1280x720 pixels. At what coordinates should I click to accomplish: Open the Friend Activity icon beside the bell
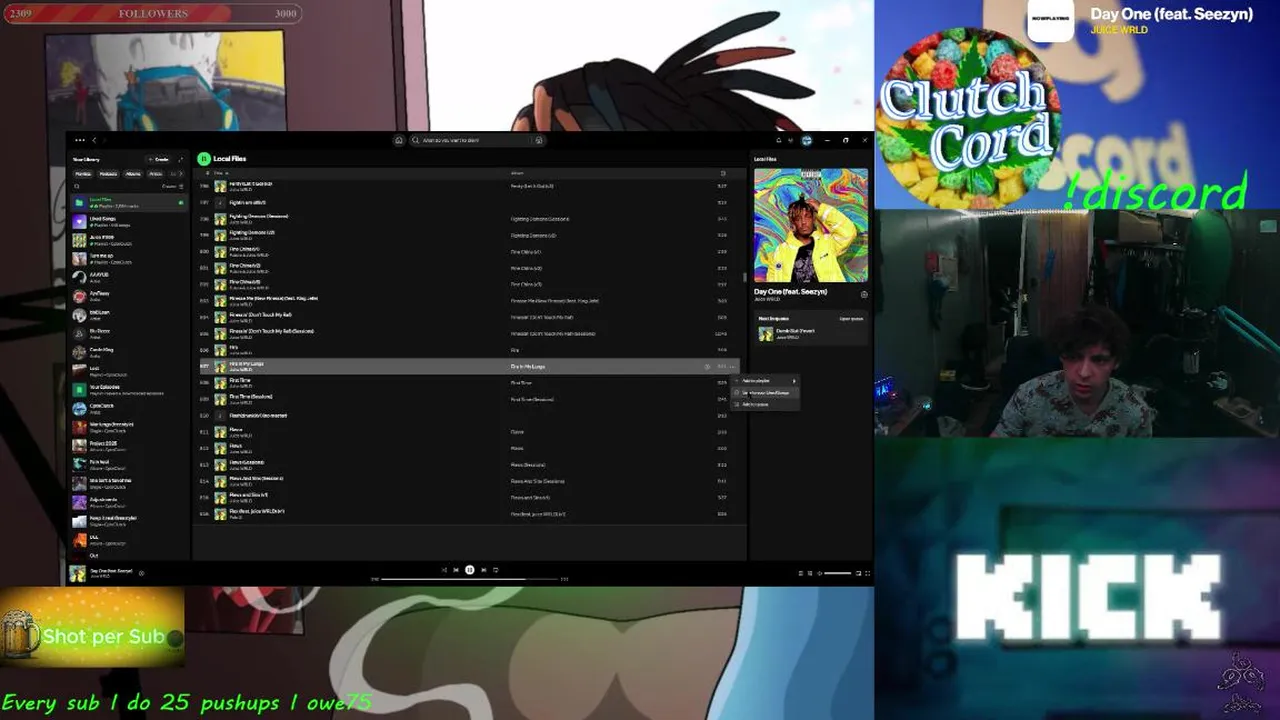792,140
